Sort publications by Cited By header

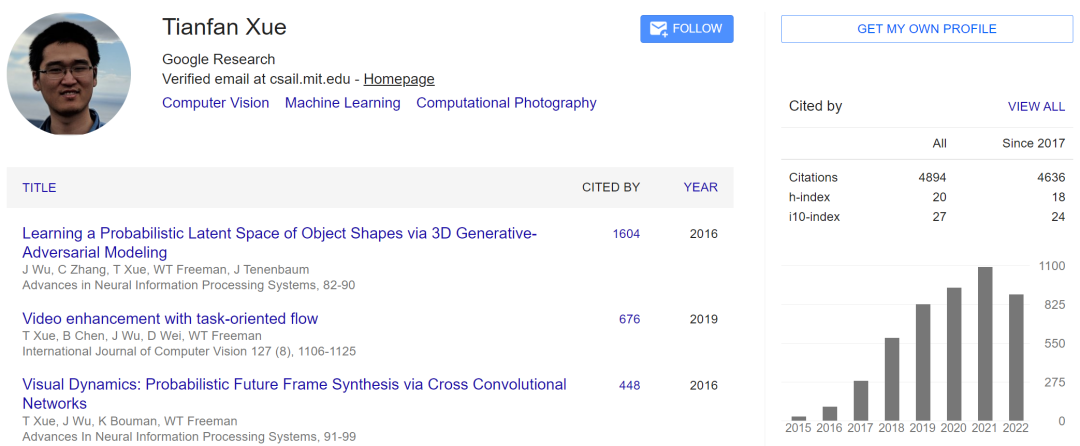point(611,187)
